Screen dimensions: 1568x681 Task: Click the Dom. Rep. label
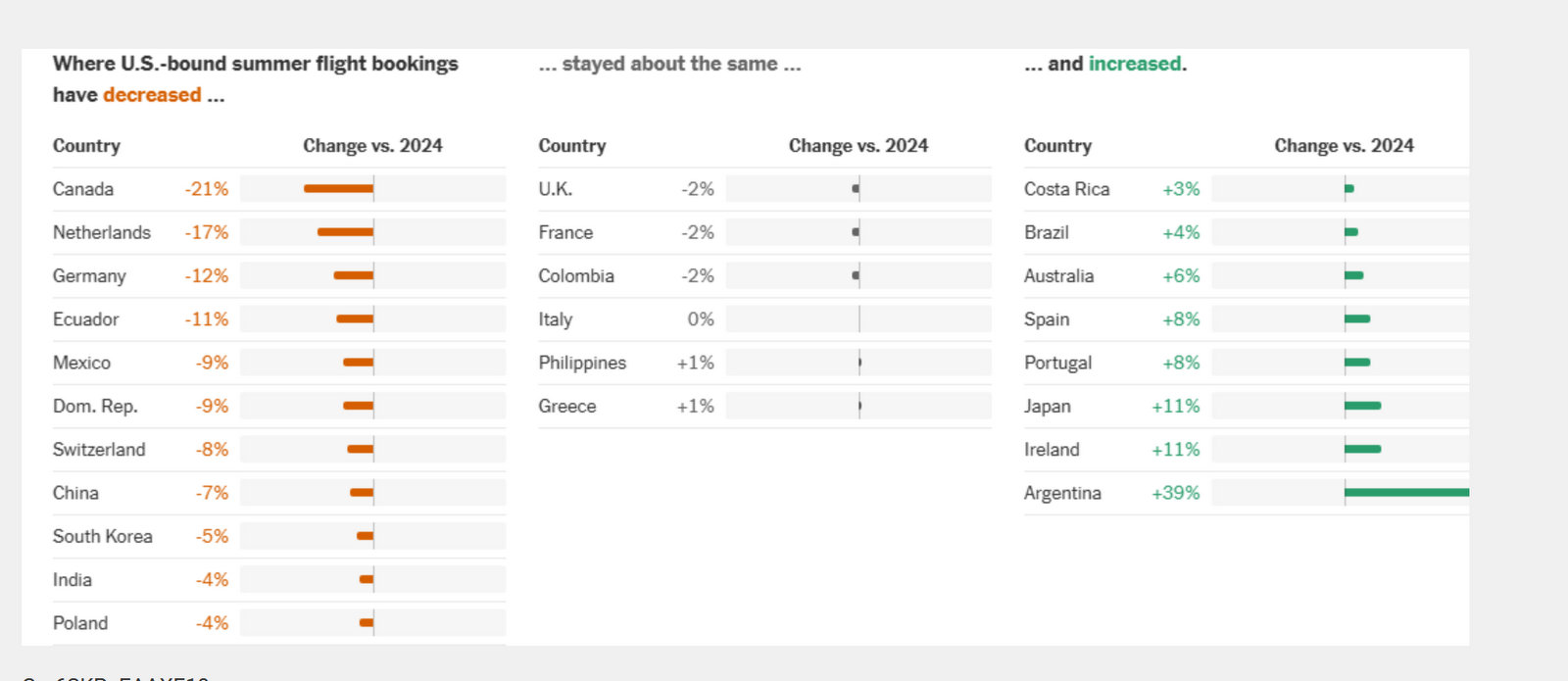(95, 406)
